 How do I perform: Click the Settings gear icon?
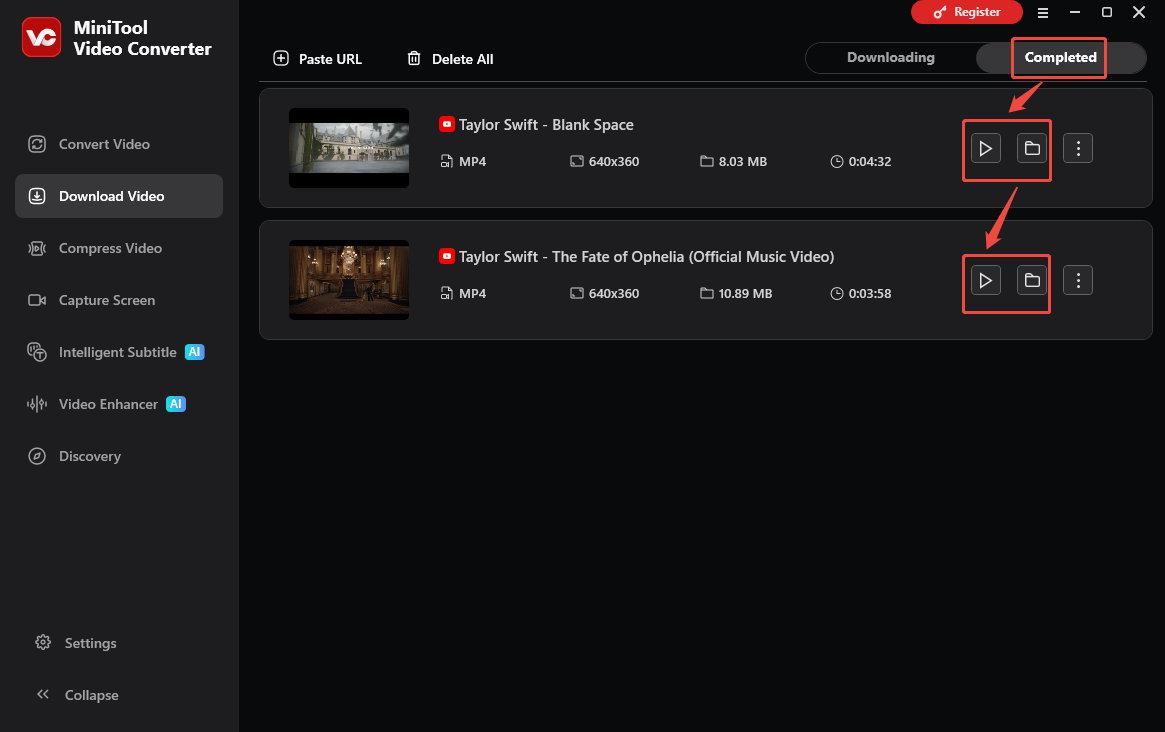tap(43, 642)
